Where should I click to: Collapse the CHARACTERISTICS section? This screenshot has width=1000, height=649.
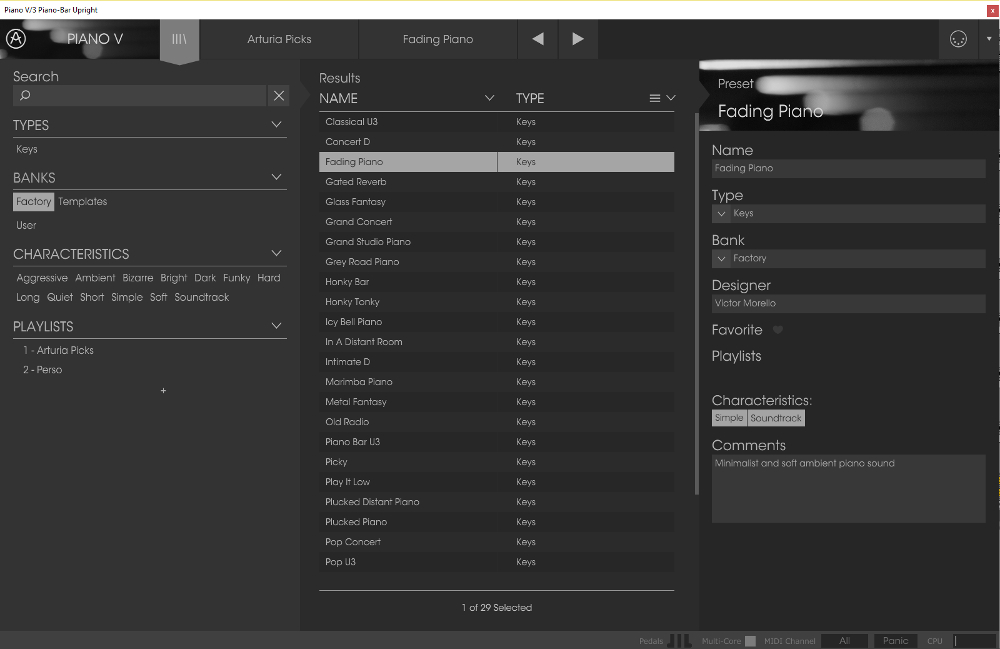(x=276, y=253)
